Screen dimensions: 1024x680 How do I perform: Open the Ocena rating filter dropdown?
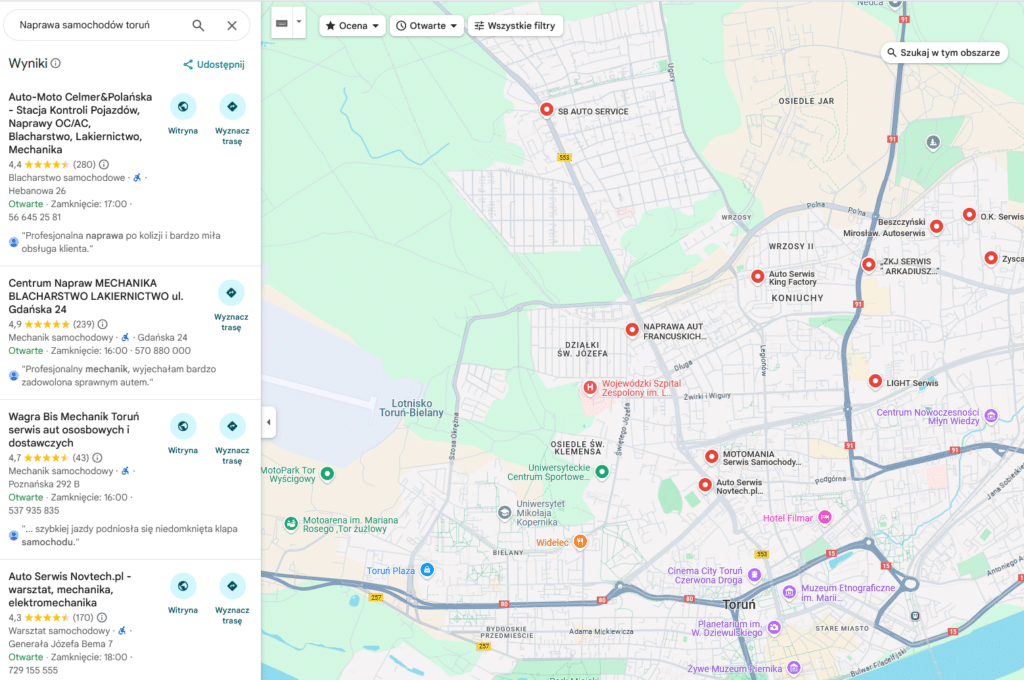coord(353,25)
